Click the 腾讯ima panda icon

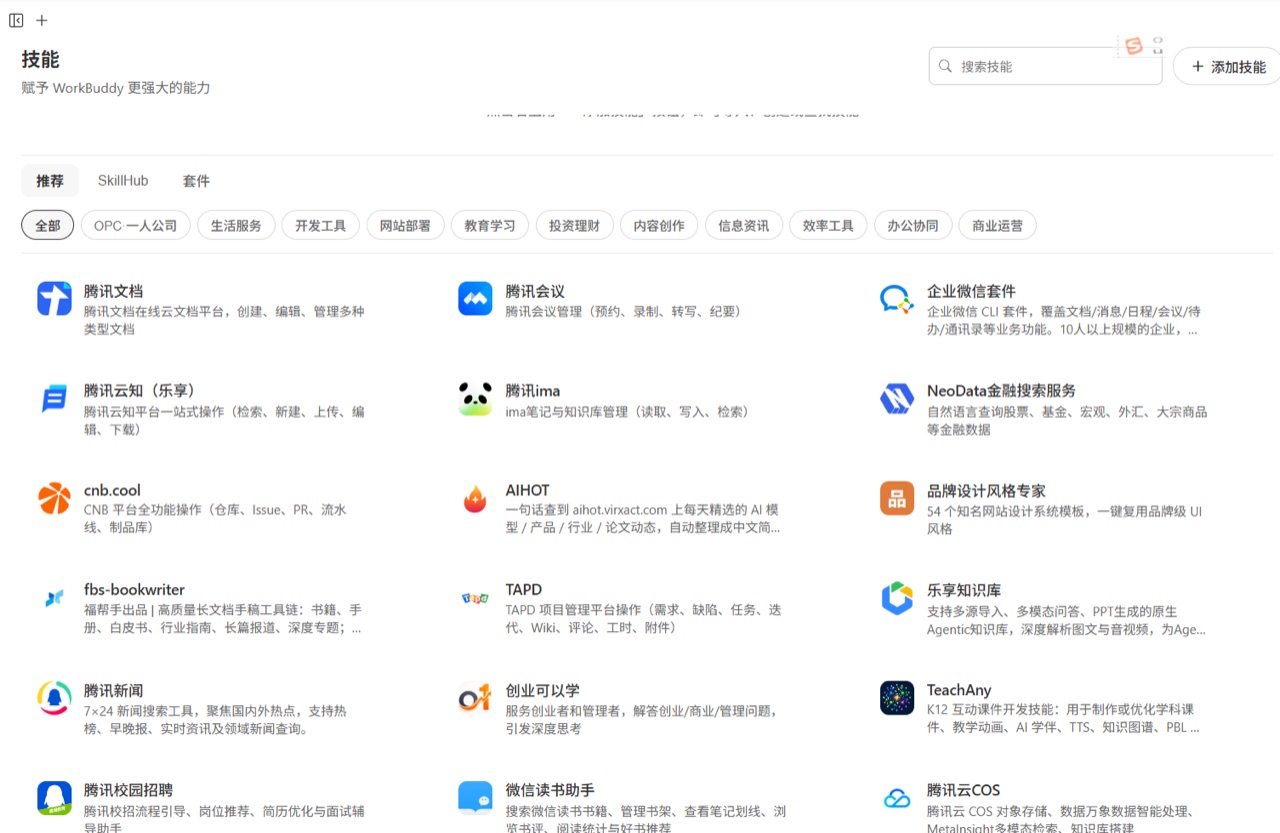pos(475,398)
